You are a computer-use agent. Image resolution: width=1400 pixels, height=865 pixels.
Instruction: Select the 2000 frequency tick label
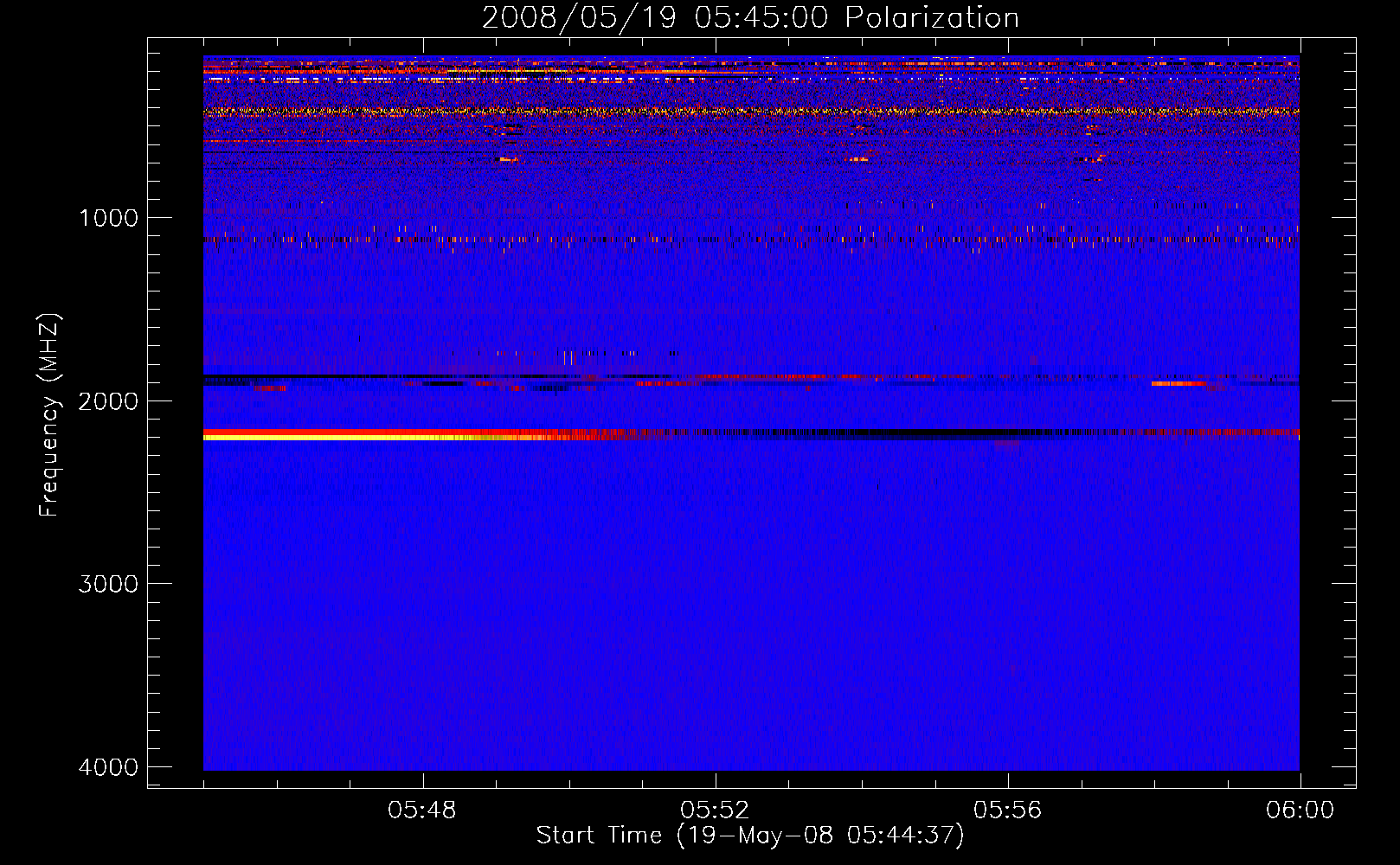pos(108,401)
